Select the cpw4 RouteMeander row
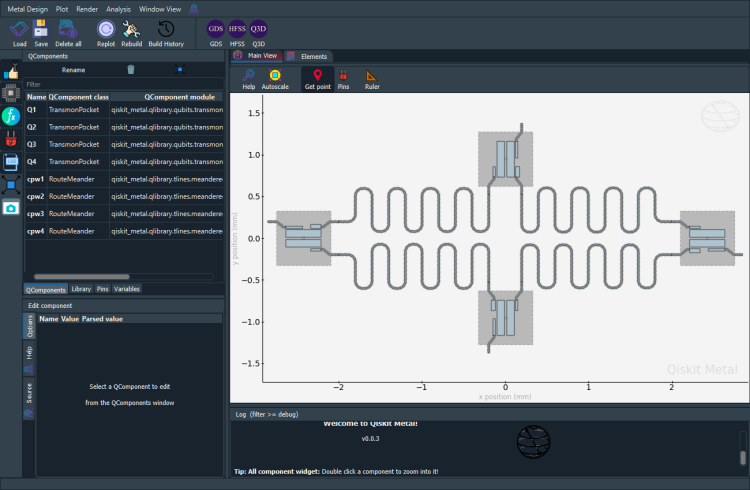This screenshot has height=490, width=750. point(124,231)
